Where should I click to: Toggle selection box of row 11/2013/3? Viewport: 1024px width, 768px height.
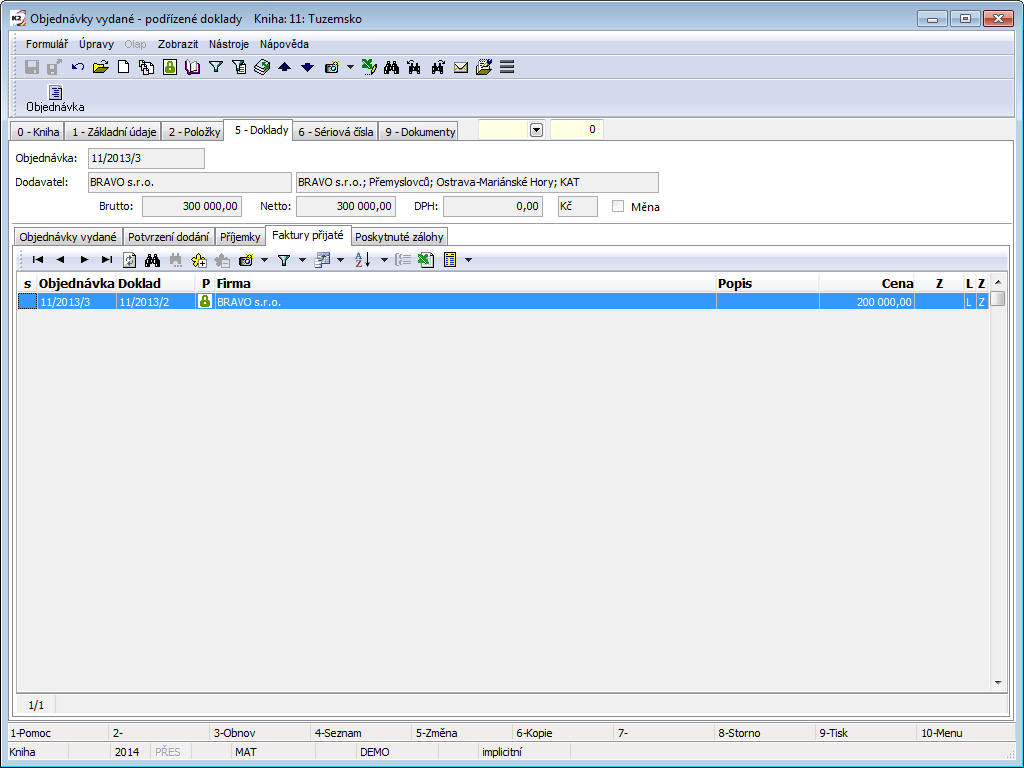(x=27, y=302)
